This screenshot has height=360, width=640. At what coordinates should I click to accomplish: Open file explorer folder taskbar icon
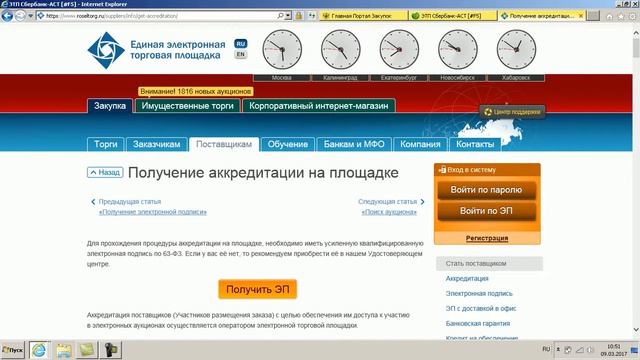coord(64,350)
